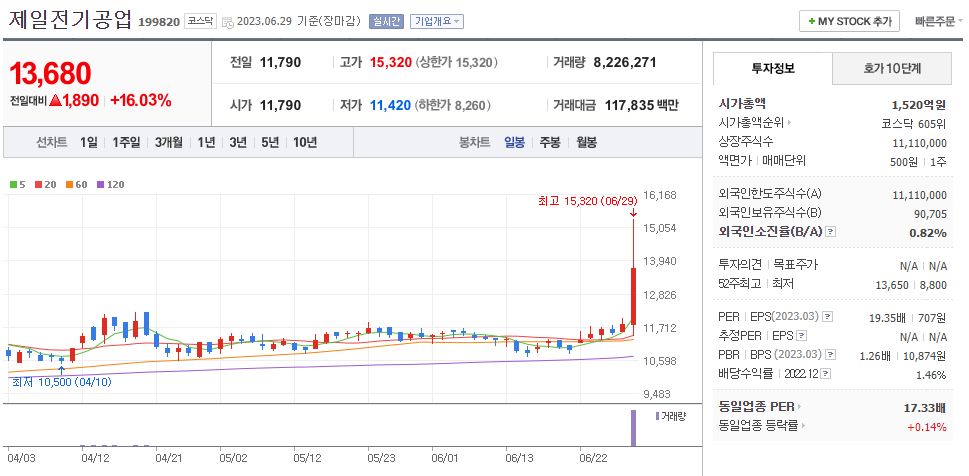The height and width of the screenshot is (476, 969).
Task: Click the 시가총액 value 1,520억원
Action: click(x=919, y=104)
